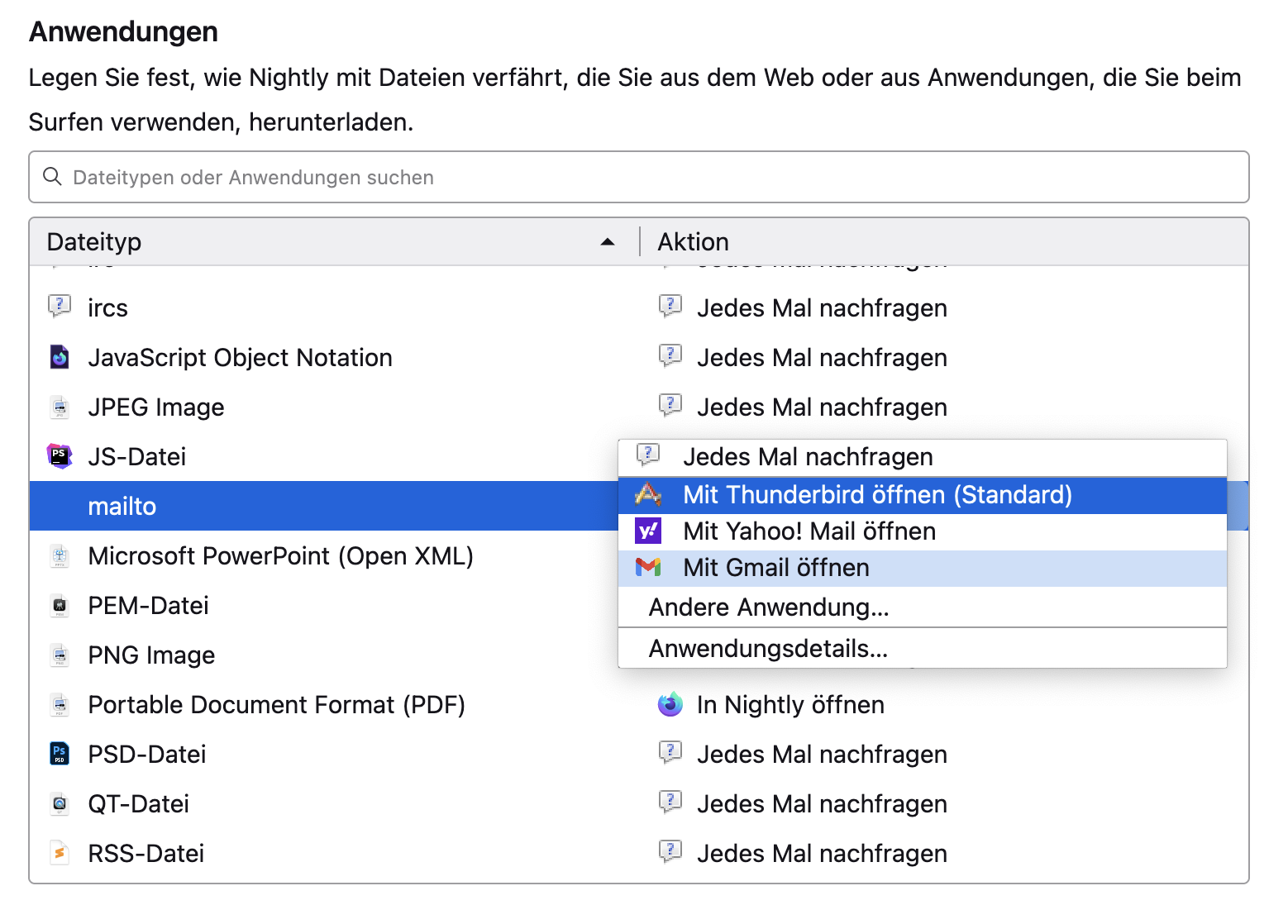The image size is (1288, 924).
Task: Select the Portable Document Format (PDF) row
Action: click(x=276, y=705)
